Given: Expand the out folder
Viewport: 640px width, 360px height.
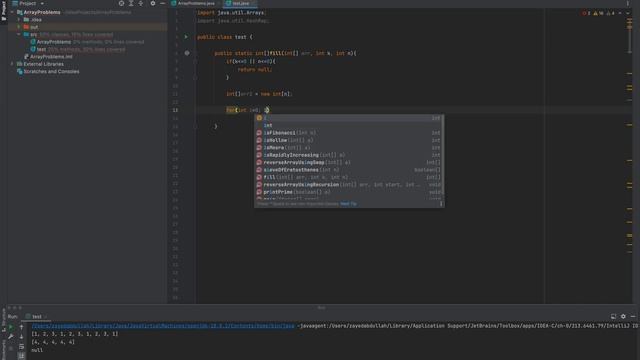Looking at the screenshot, I should [x=19, y=27].
